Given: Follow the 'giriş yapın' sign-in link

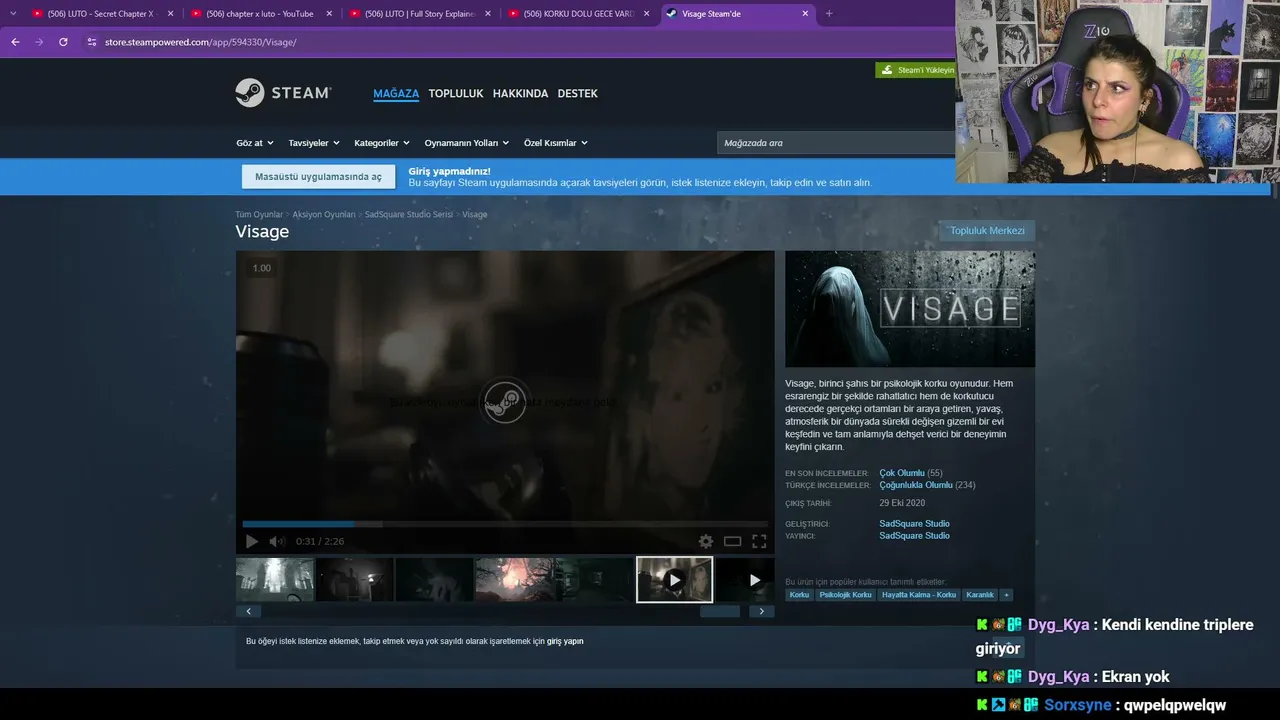Looking at the screenshot, I should (x=565, y=641).
